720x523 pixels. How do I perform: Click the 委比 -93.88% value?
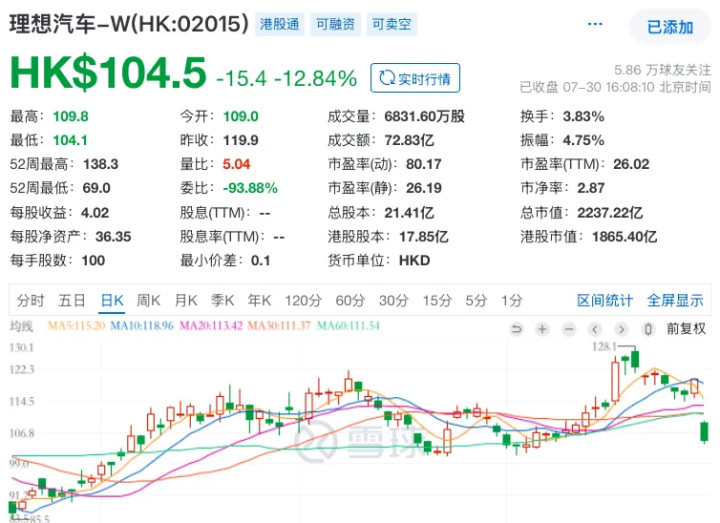coord(250,188)
